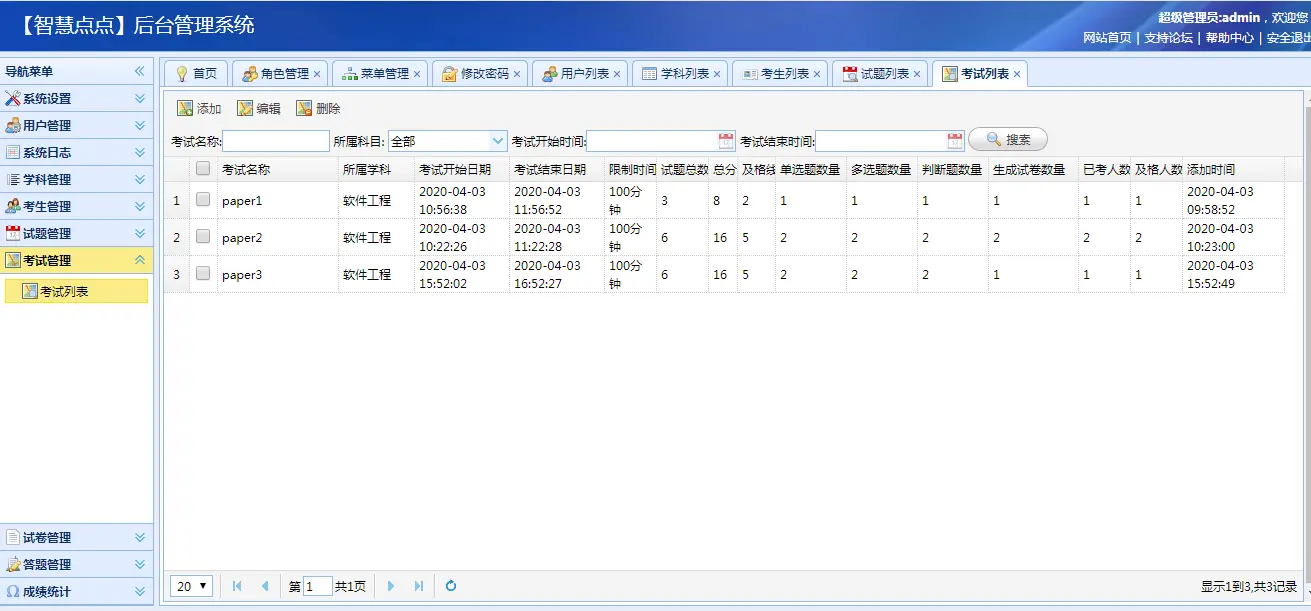
Task: Click the refresh icon in pagination bar
Action: (451, 586)
